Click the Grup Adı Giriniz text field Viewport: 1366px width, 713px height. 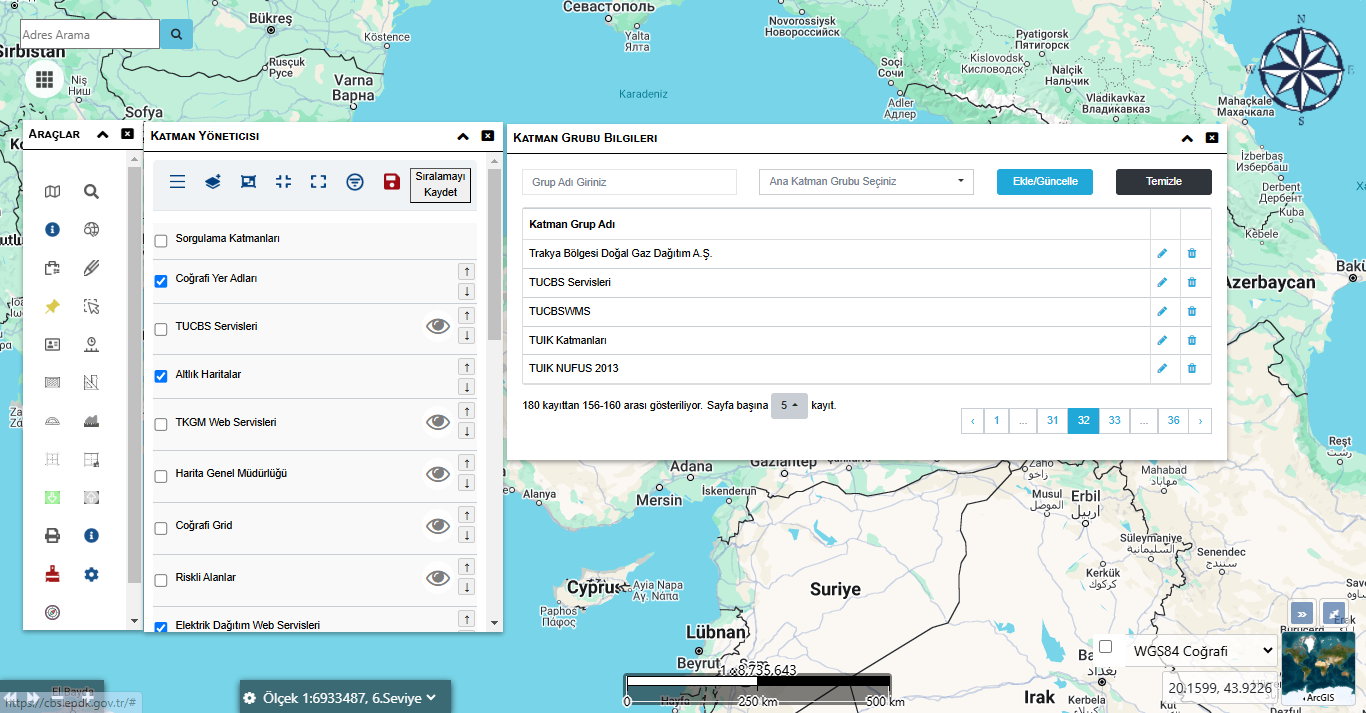tap(629, 182)
